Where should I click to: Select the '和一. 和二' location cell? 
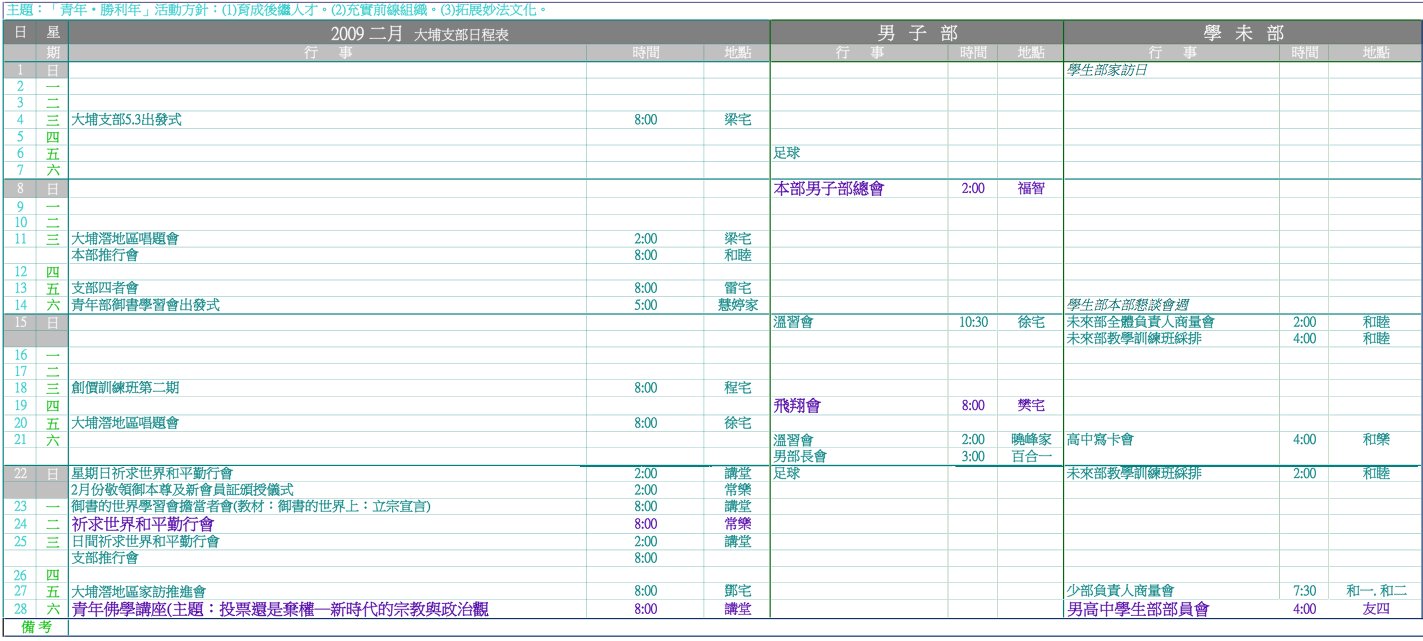[1376, 591]
